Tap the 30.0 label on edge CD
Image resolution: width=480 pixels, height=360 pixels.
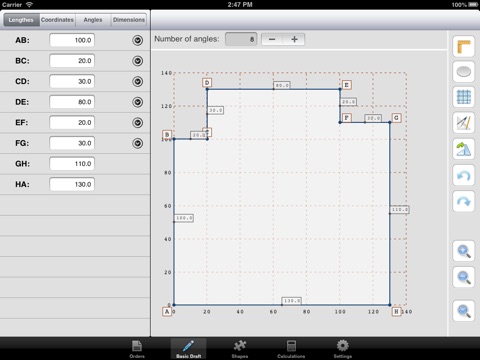coord(215,110)
